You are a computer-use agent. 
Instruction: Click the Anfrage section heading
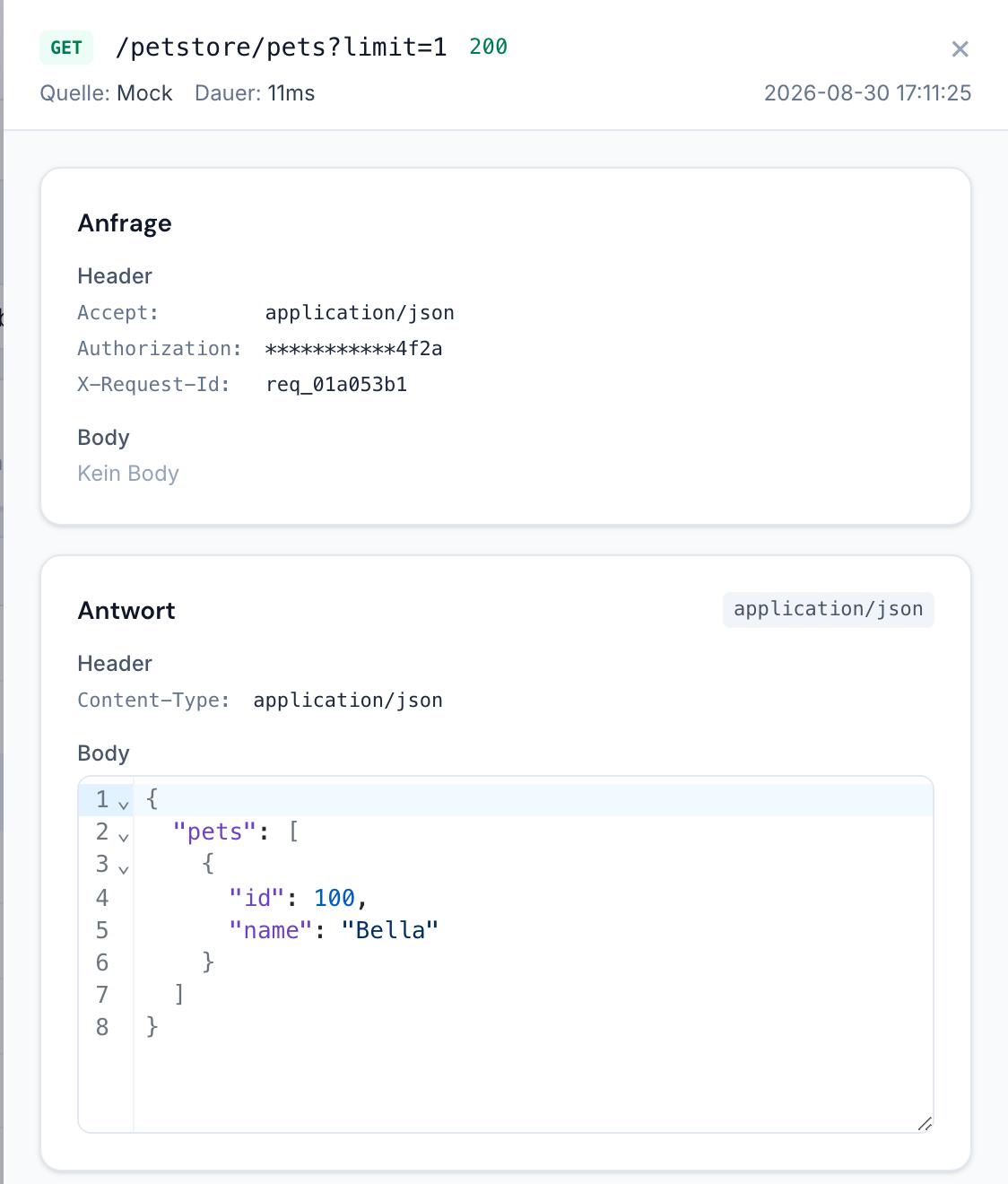coord(125,223)
